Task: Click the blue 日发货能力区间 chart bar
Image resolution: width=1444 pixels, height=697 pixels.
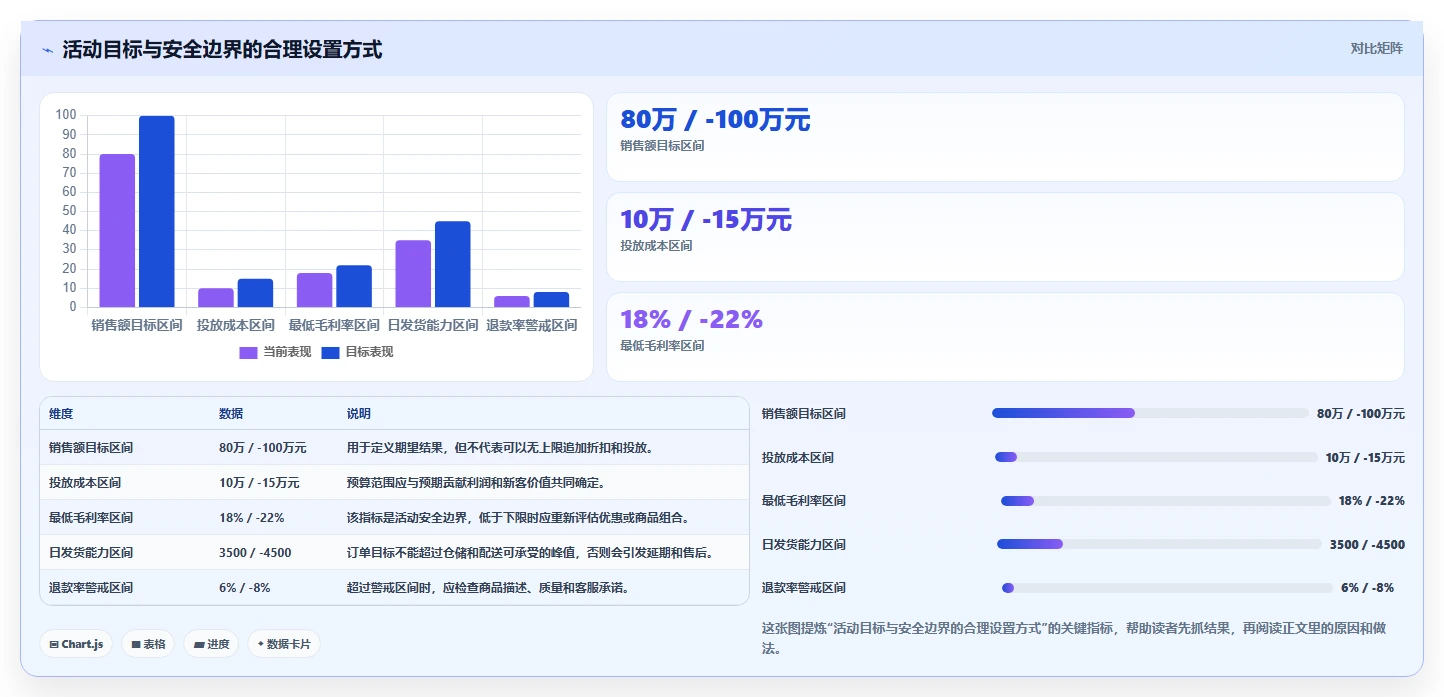Action: click(452, 264)
